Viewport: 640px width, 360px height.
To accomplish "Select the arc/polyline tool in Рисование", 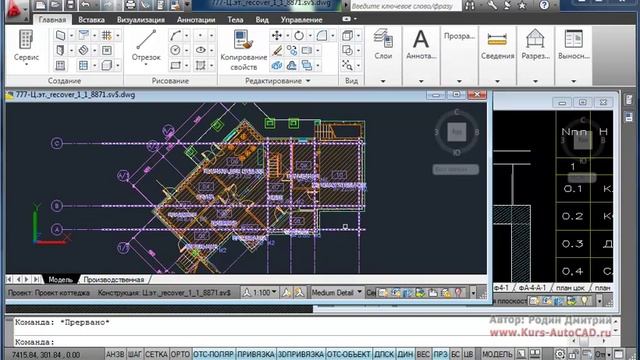I will (176, 36).
